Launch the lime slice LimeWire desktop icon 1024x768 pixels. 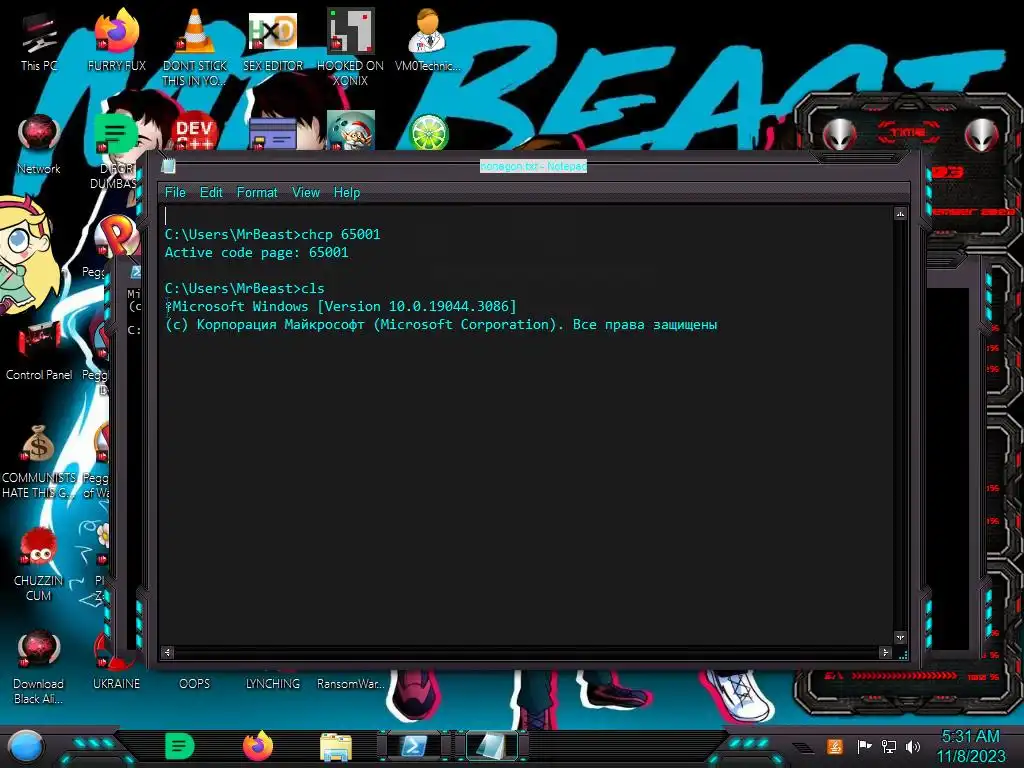[x=428, y=133]
